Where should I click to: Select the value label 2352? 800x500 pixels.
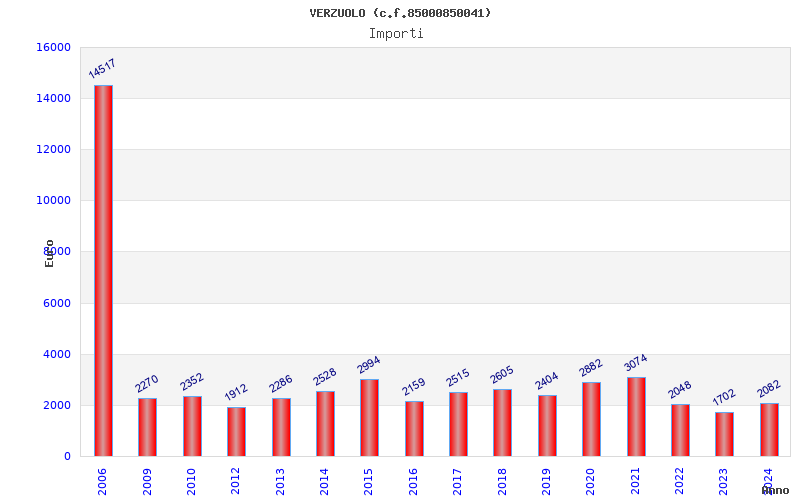[192, 382]
